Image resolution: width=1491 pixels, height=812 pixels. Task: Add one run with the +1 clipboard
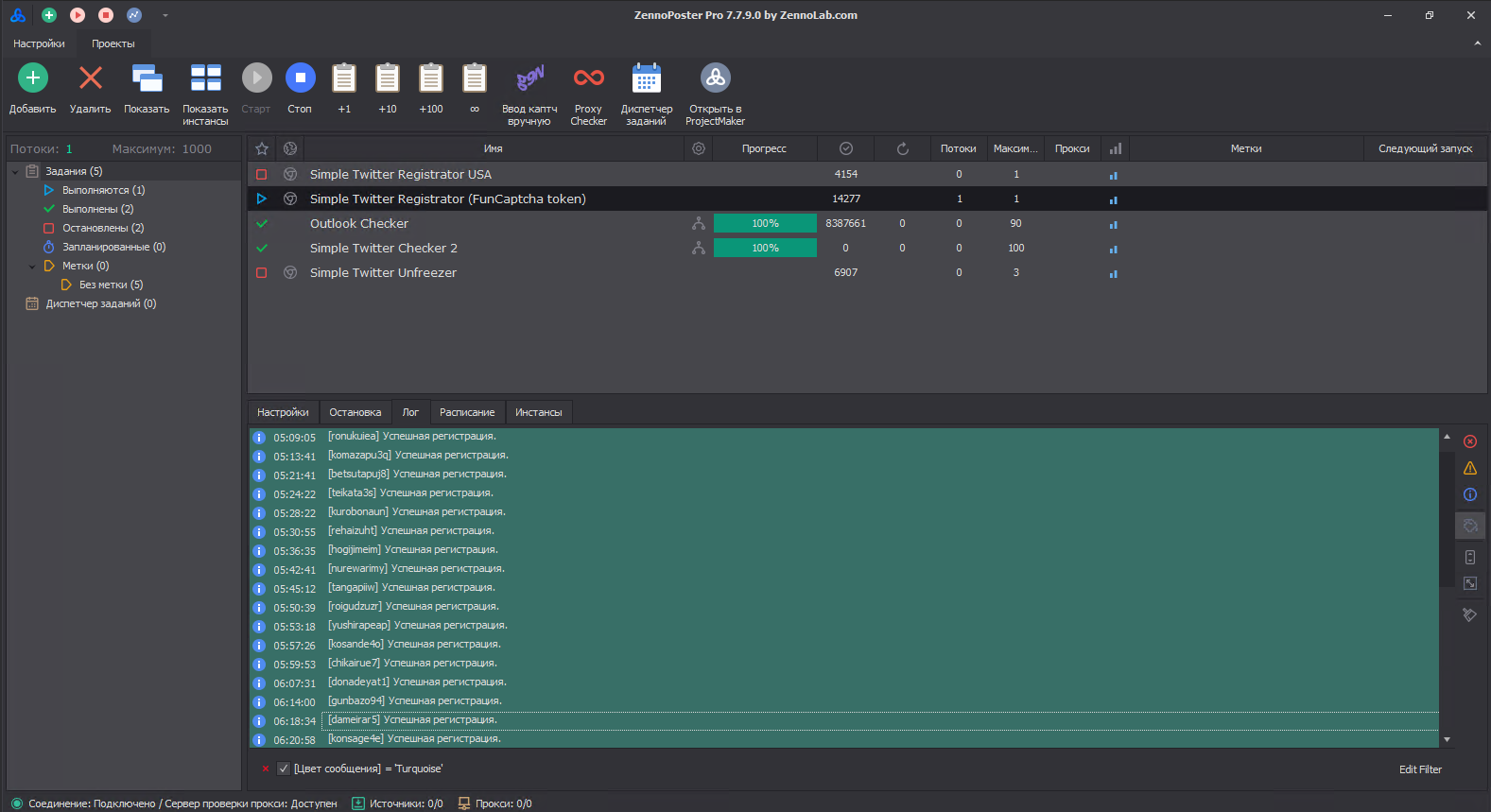tap(344, 78)
